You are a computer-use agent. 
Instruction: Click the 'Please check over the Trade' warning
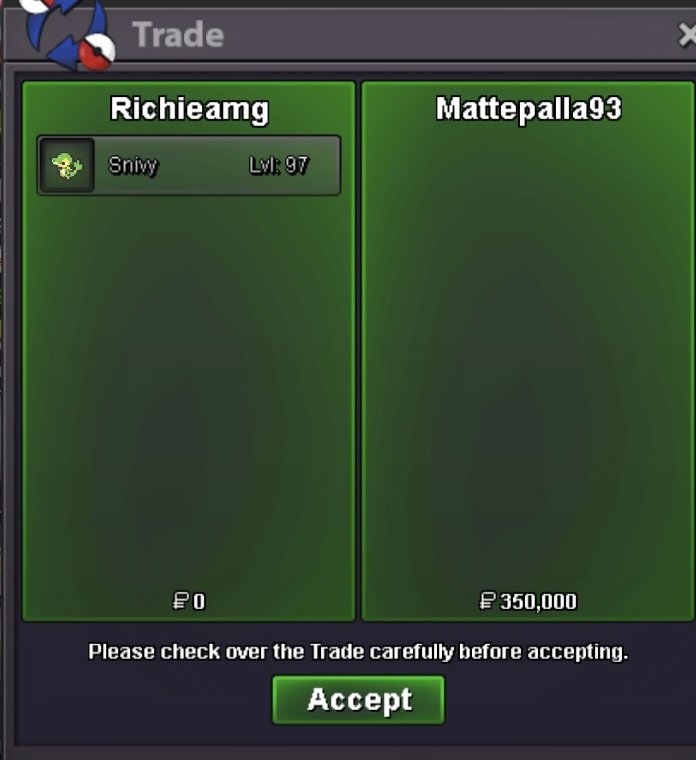(x=358, y=652)
